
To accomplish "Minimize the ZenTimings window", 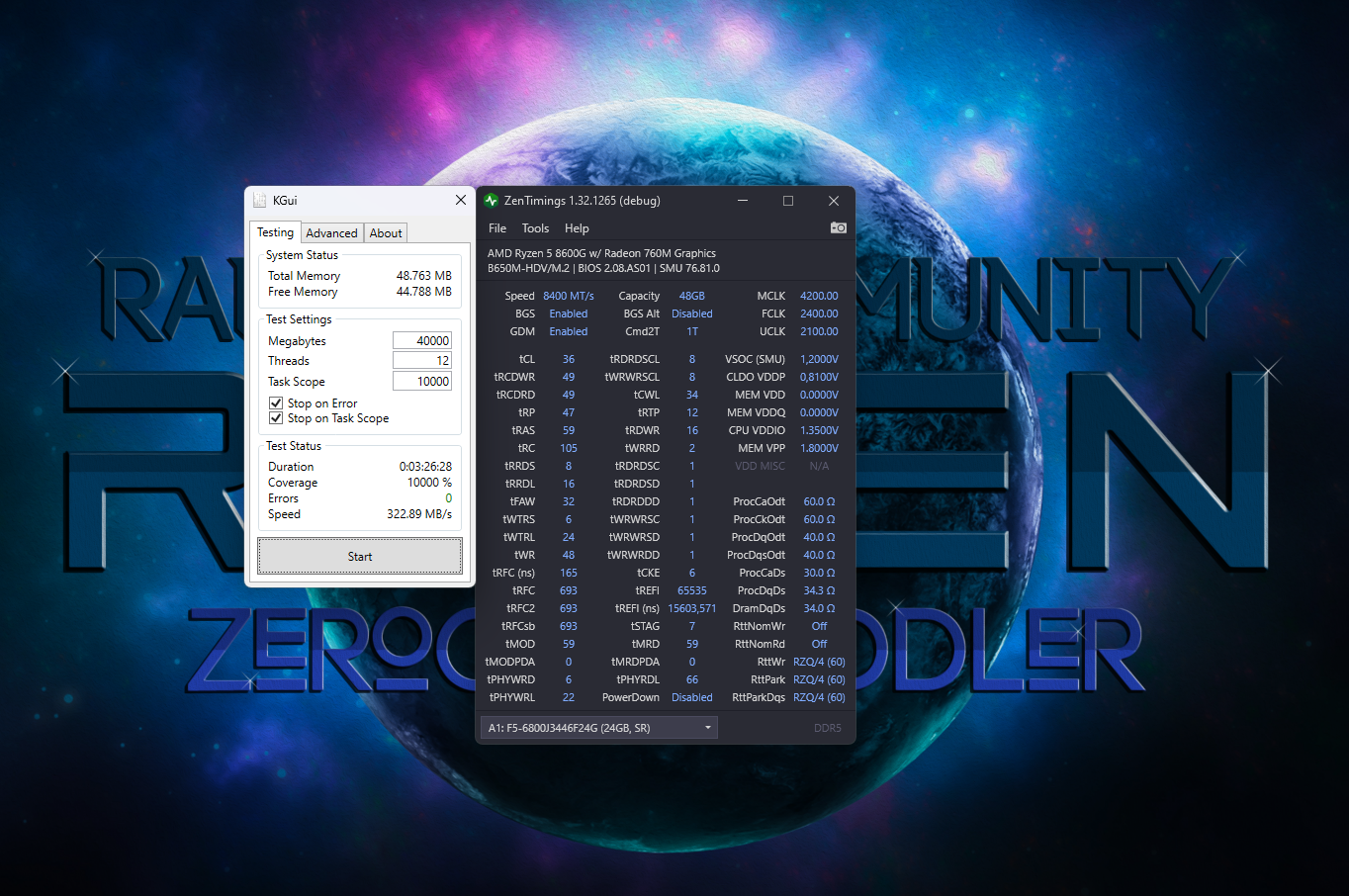I will (x=743, y=200).
